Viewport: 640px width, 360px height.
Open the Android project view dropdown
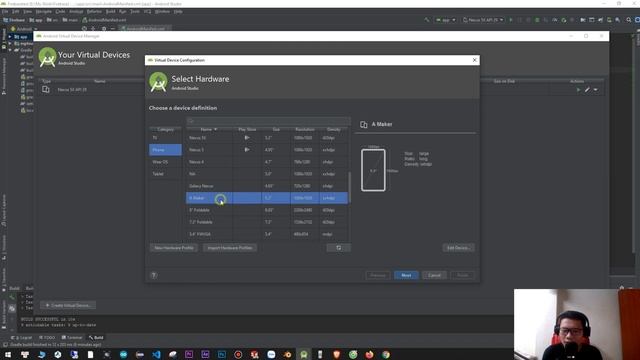click(24, 29)
